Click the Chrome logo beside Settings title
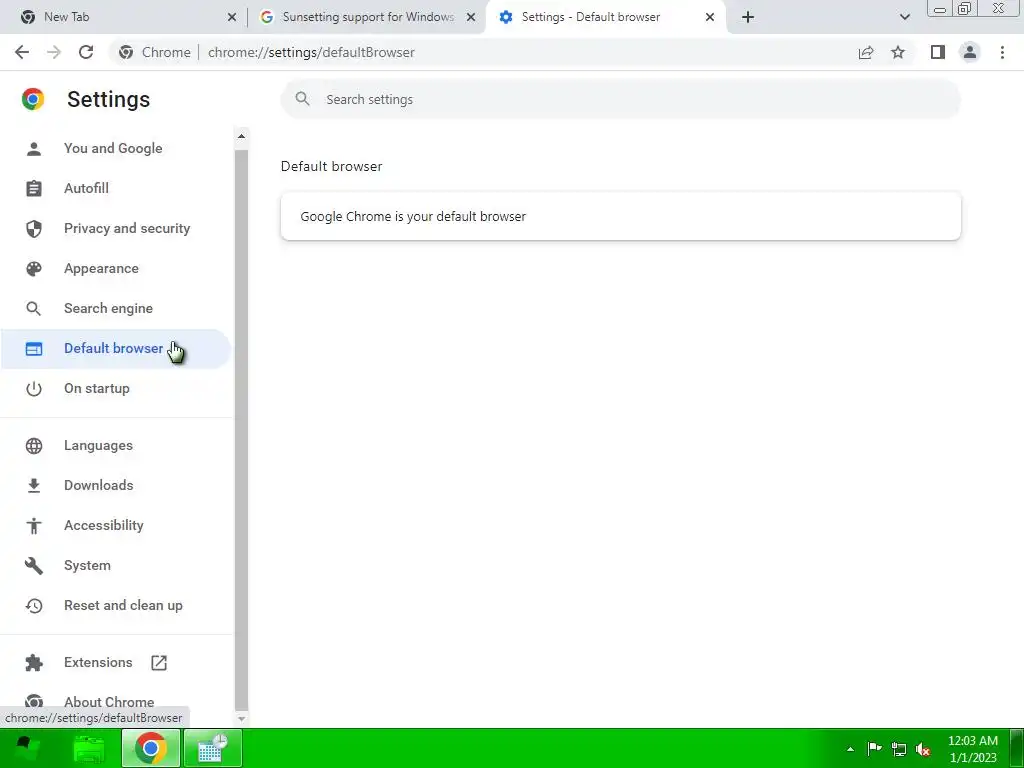This screenshot has width=1024, height=768. tap(33, 99)
